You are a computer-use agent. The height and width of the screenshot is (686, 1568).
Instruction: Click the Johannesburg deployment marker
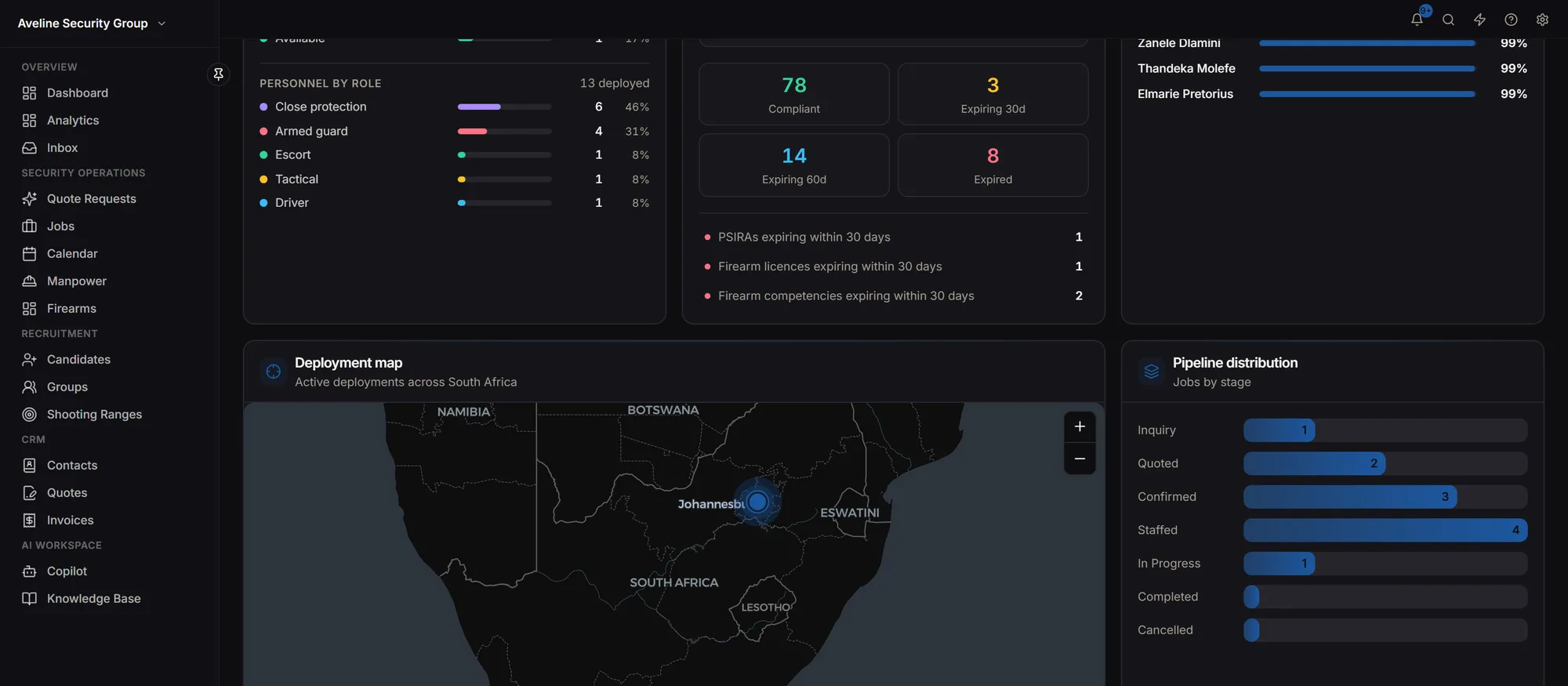[757, 502]
